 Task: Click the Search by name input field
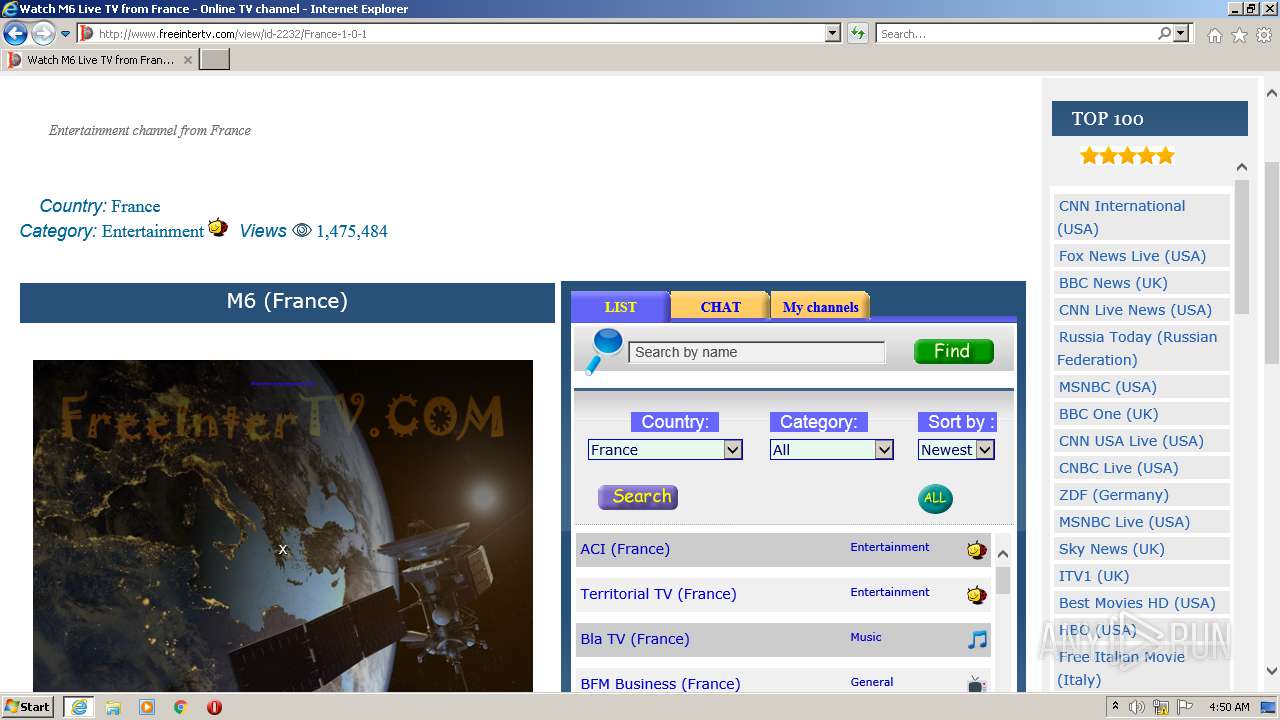757,352
